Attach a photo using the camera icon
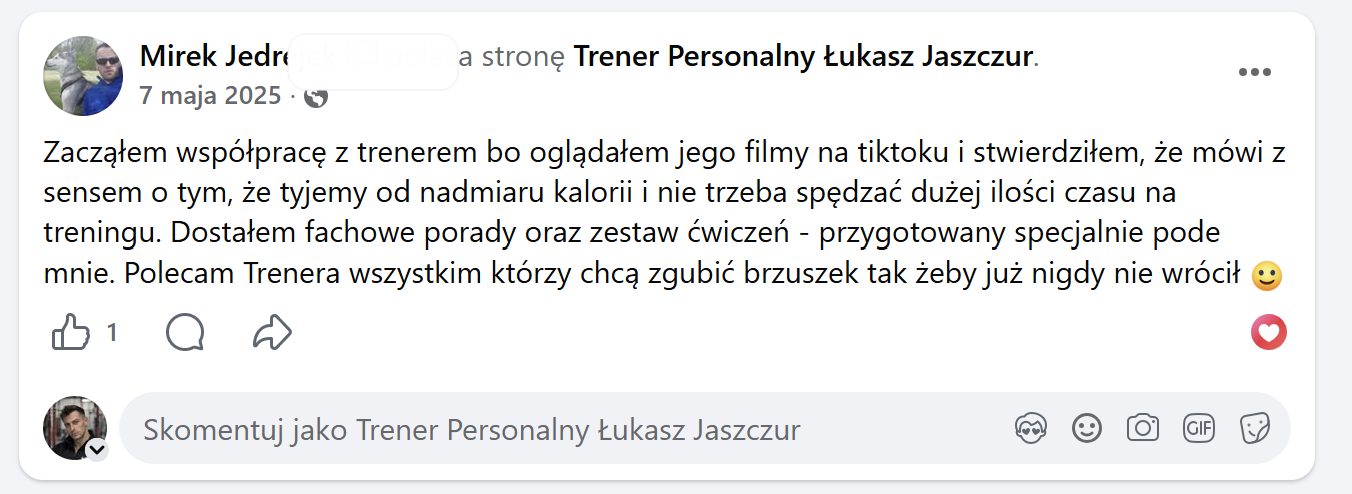This screenshot has width=1352, height=494. (x=1142, y=429)
